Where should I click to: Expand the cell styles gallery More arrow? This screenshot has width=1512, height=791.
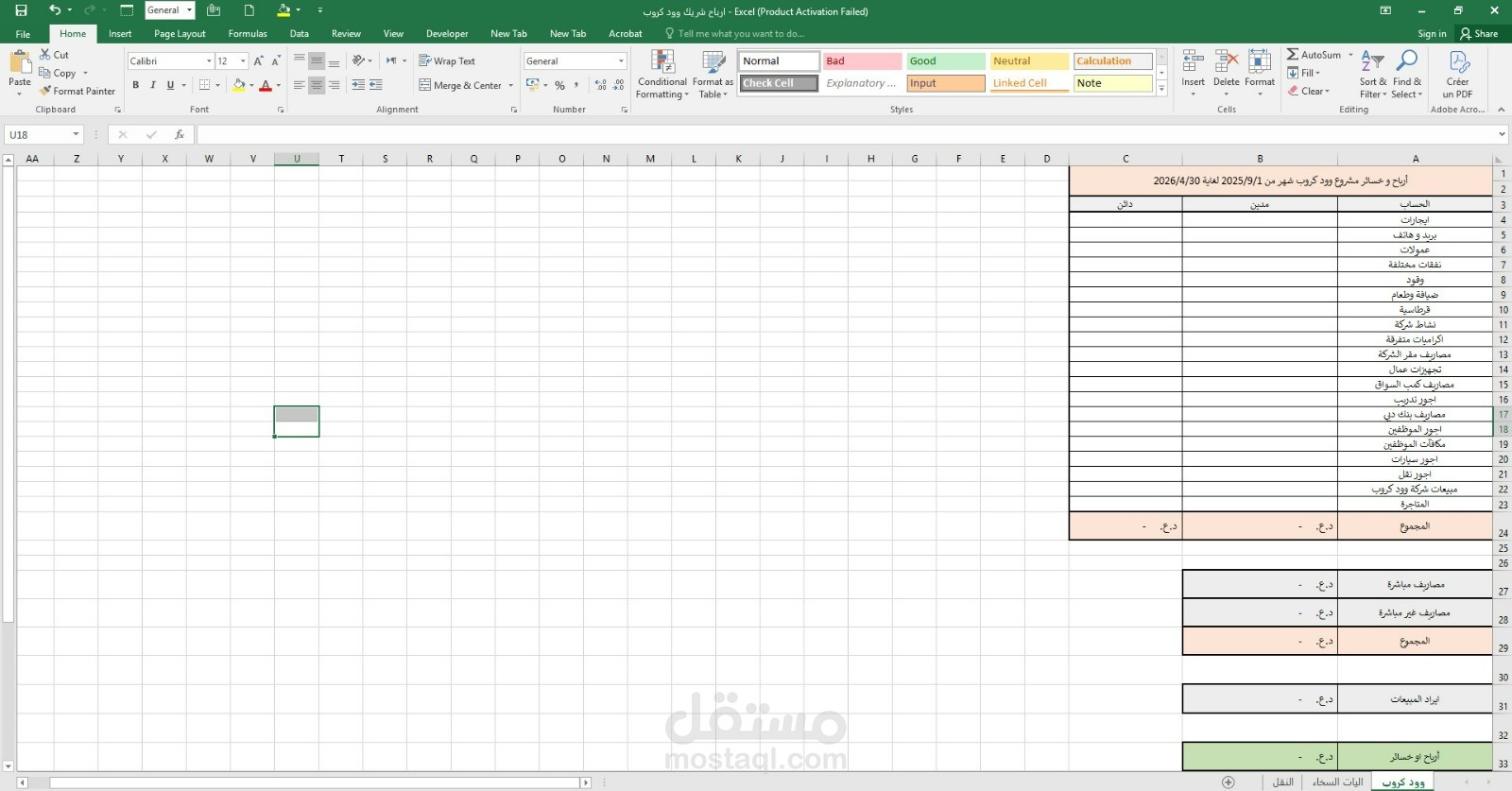click(x=1161, y=88)
